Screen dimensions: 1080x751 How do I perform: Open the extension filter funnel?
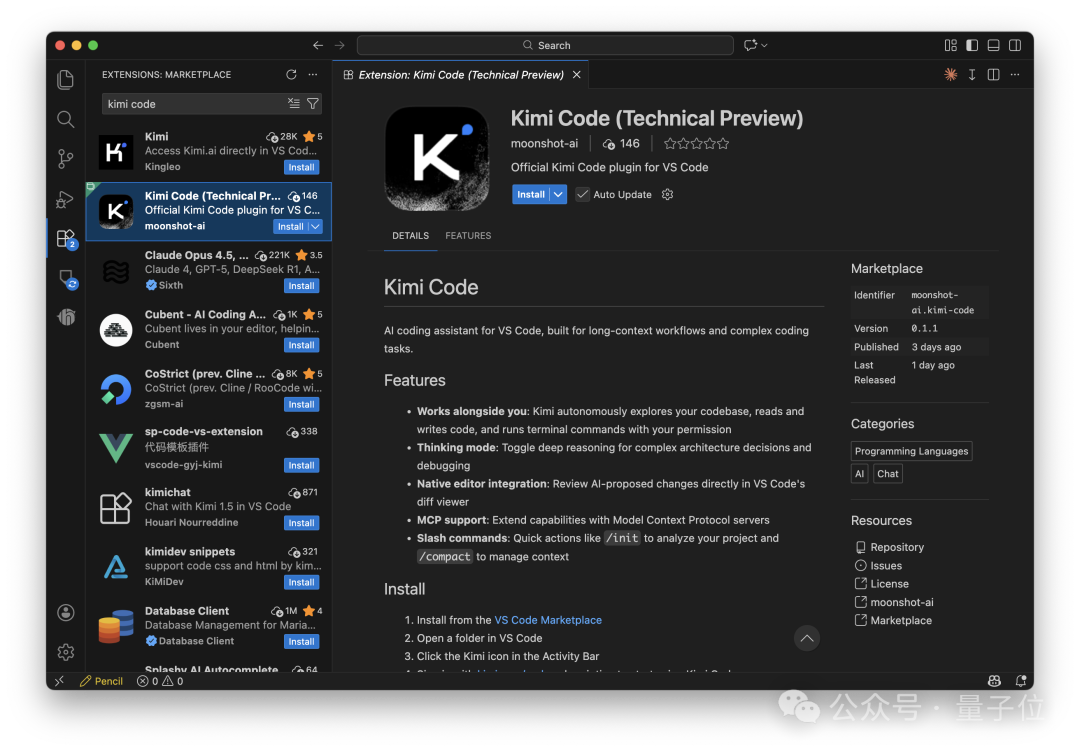pyautogui.click(x=313, y=103)
